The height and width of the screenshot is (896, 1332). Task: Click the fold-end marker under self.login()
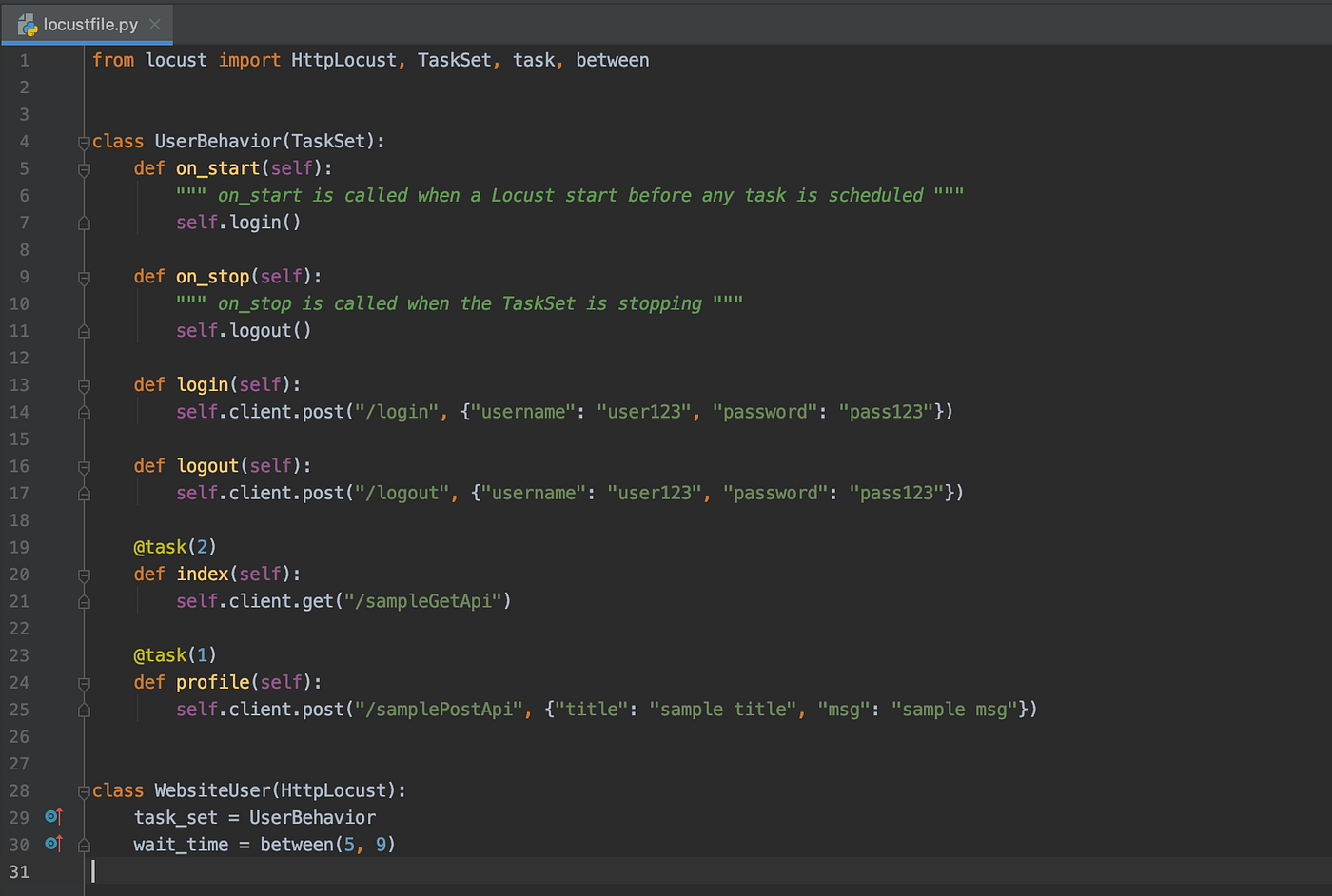(84, 222)
